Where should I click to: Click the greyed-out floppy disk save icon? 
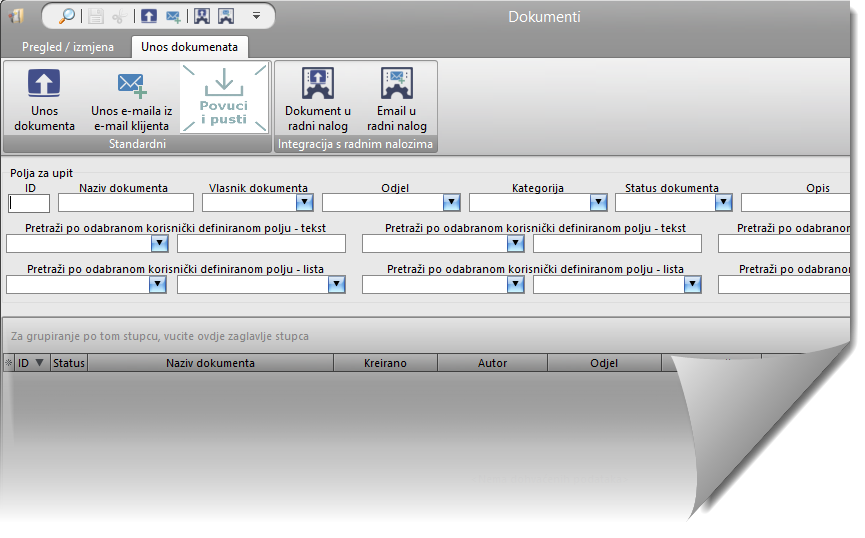[96, 17]
